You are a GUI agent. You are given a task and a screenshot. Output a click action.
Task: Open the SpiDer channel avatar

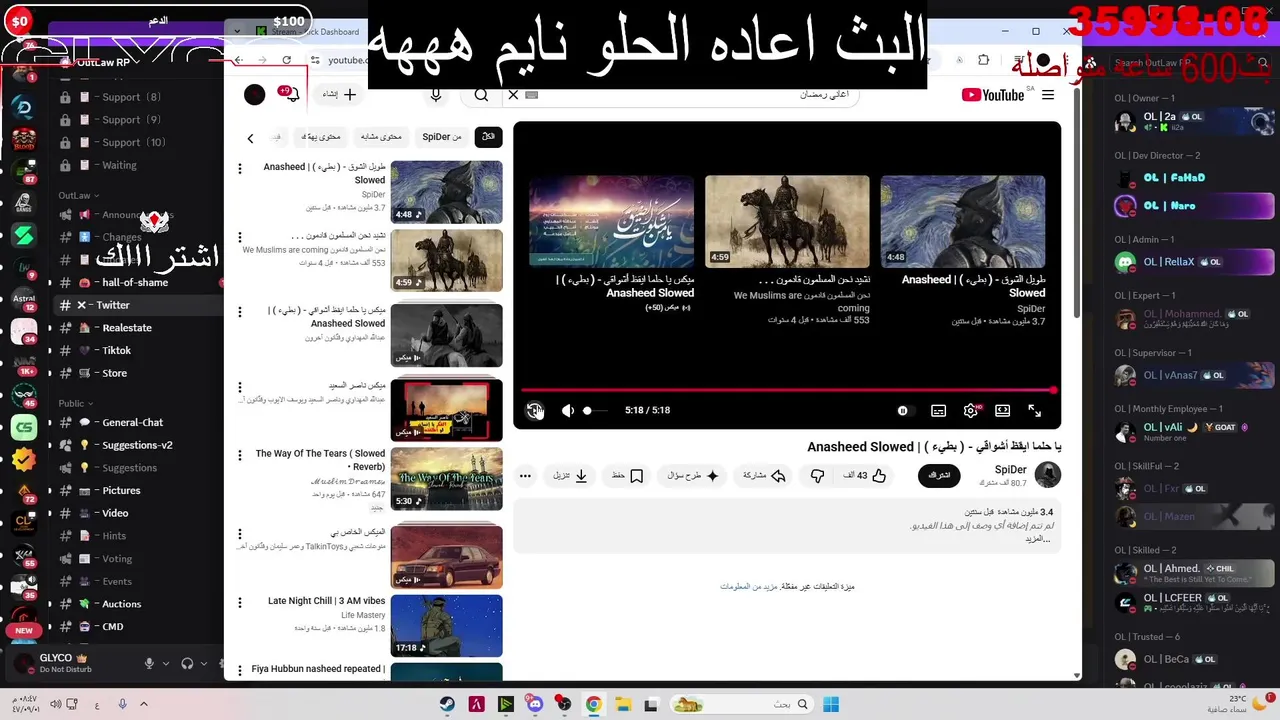[x=1047, y=475]
